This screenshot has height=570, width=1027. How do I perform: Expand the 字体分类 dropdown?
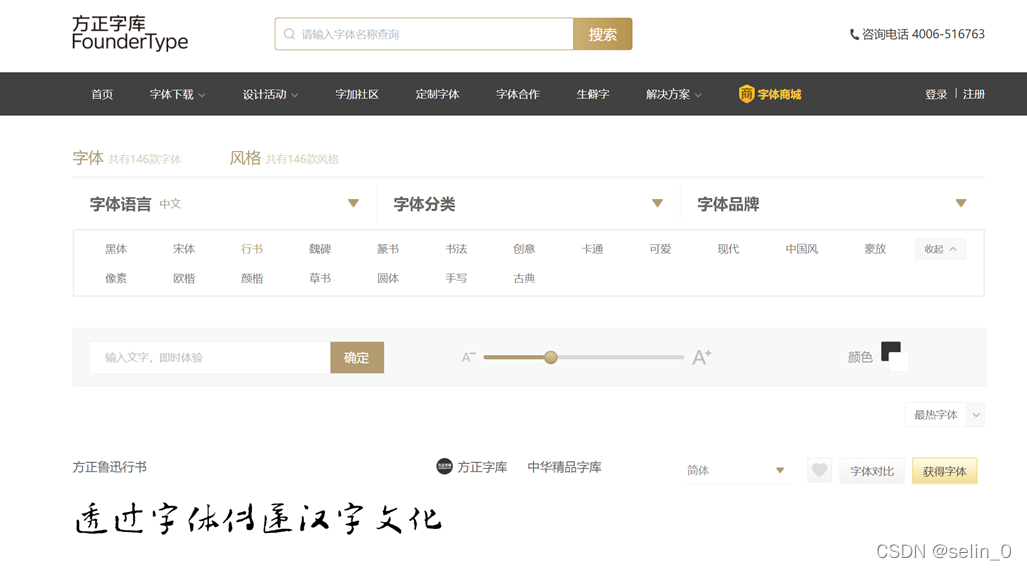click(657, 203)
